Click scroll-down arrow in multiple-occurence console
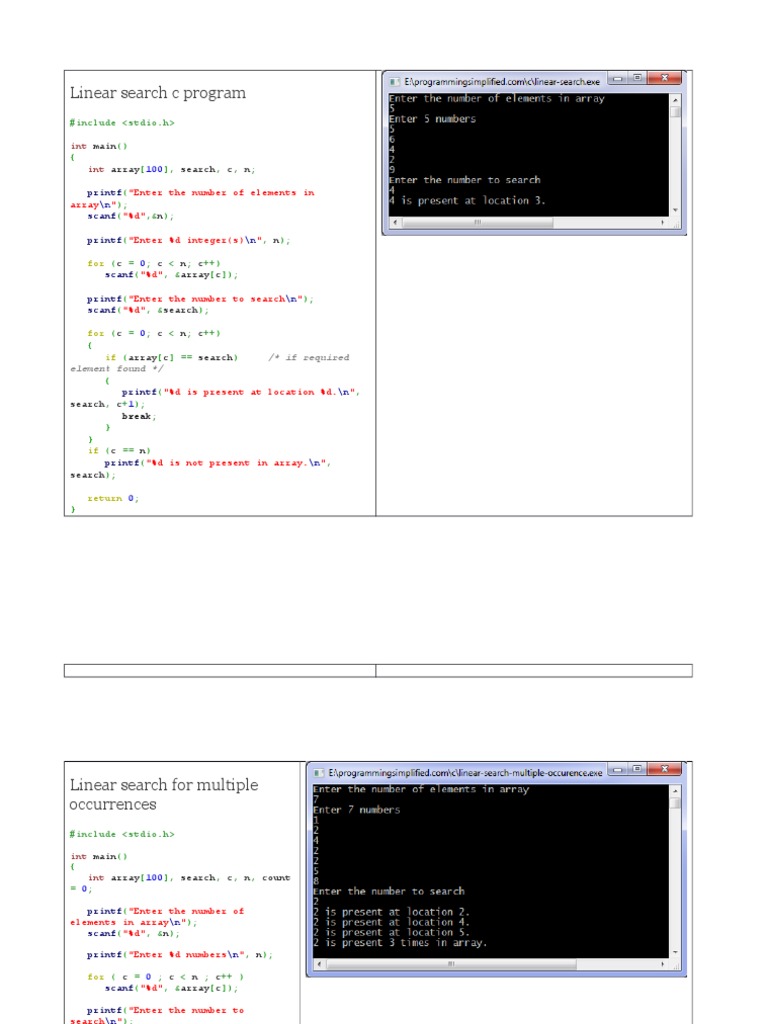The image size is (768, 1024). (x=675, y=953)
